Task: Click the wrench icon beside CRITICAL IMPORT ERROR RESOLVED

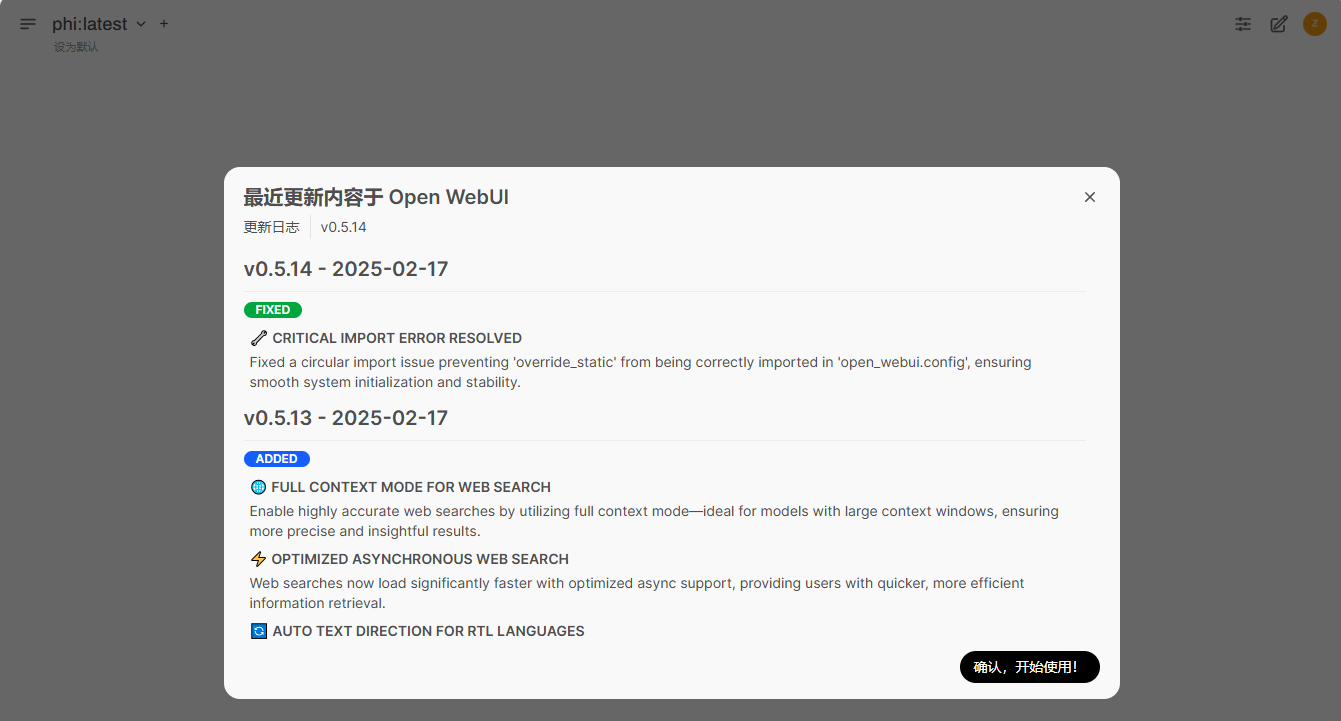Action: pyautogui.click(x=259, y=338)
